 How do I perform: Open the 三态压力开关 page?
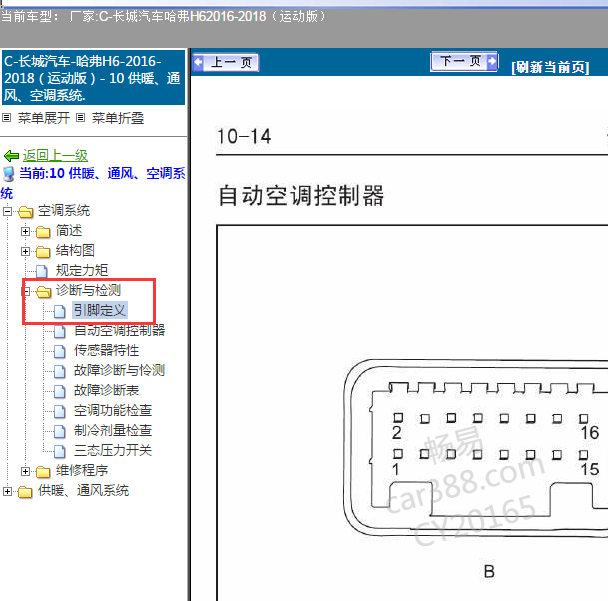113,450
